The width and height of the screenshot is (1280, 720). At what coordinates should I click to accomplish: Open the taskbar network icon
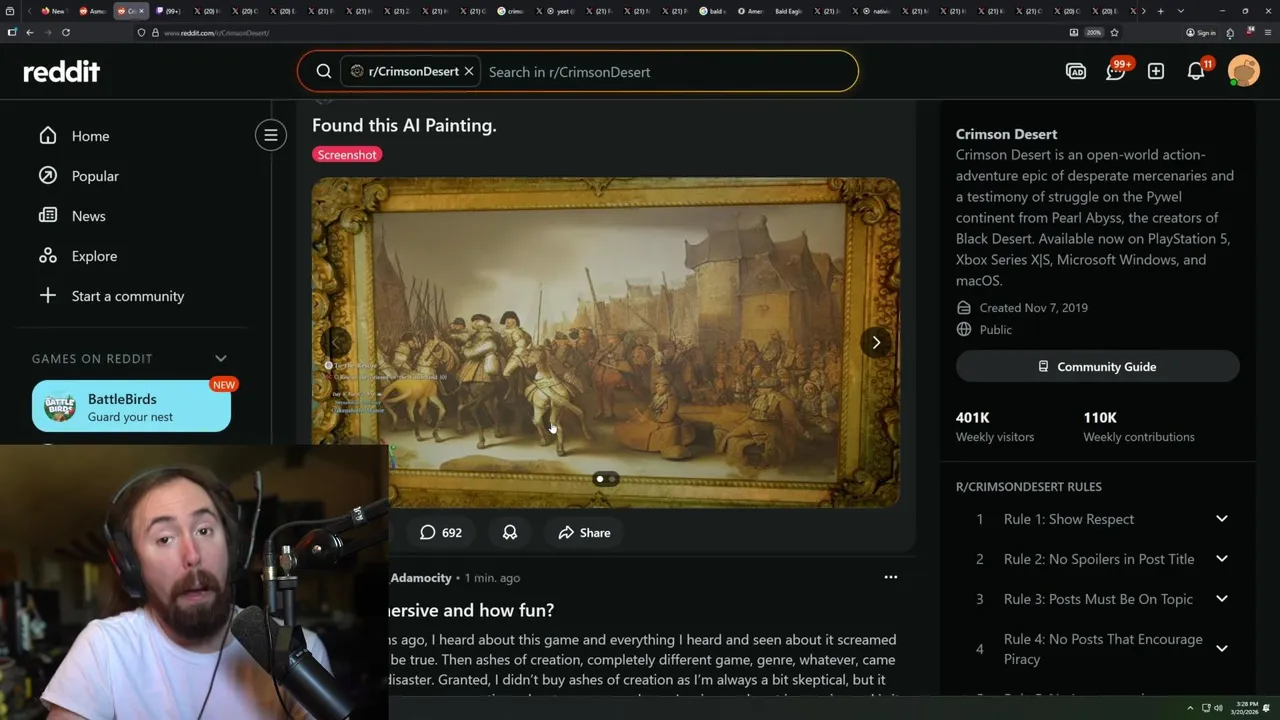[x=1206, y=708]
